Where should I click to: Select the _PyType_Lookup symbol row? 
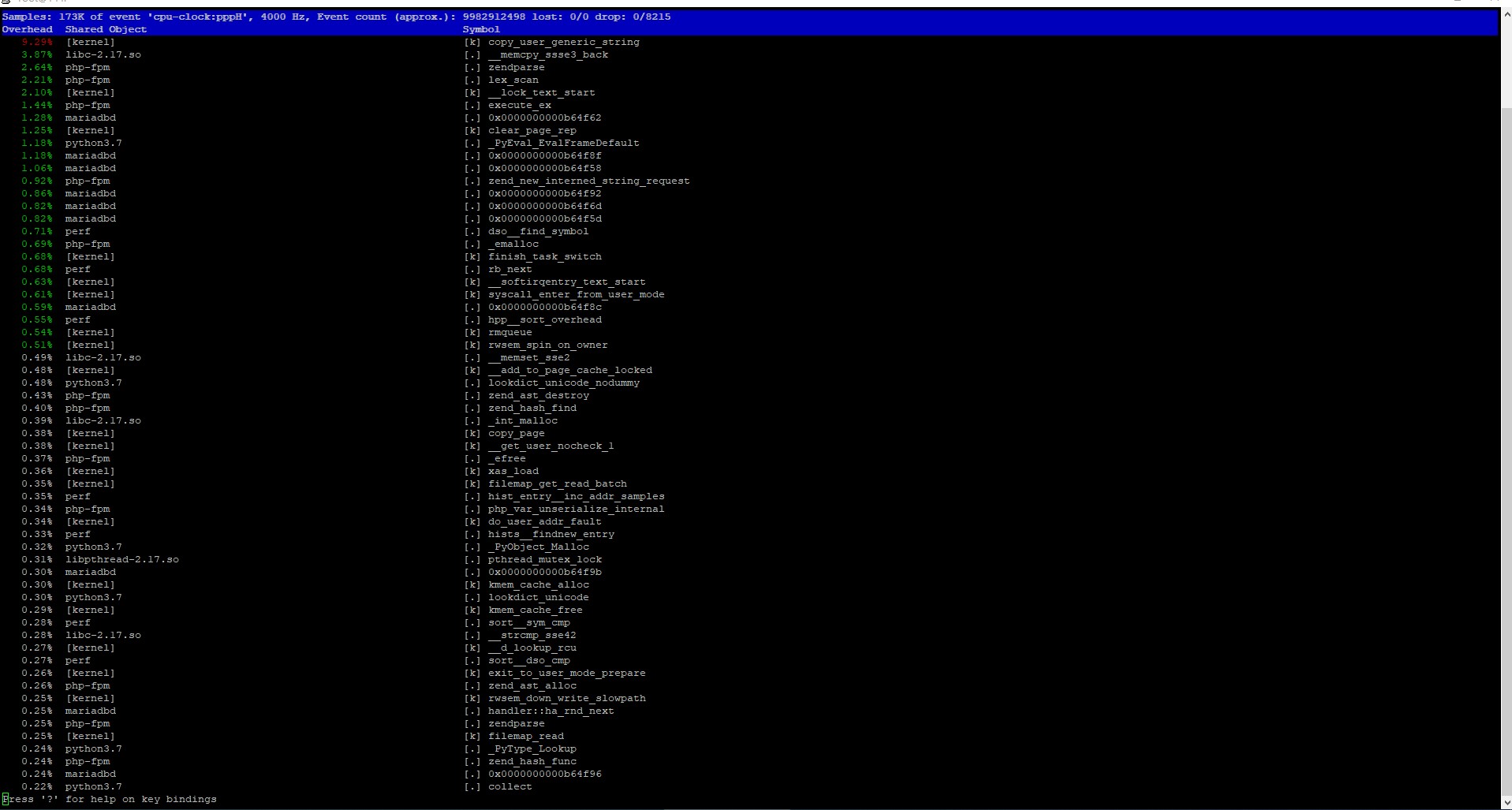pos(532,748)
